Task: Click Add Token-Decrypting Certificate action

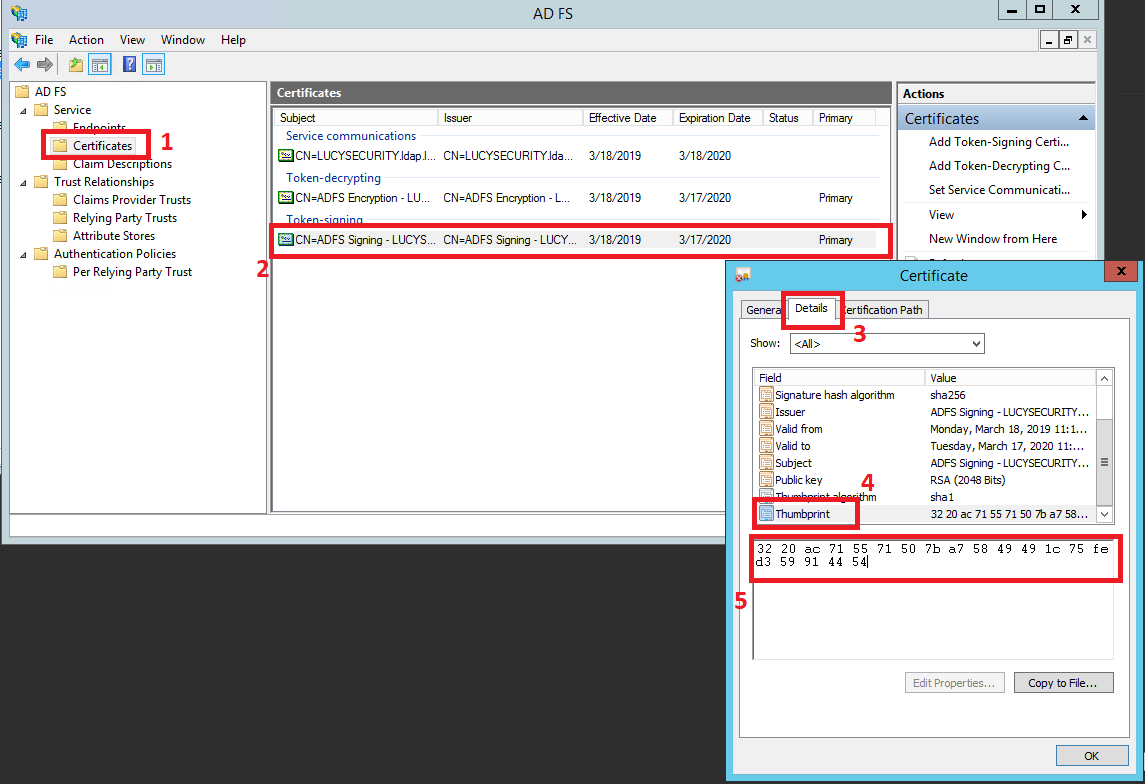Action: (x=999, y=166)
